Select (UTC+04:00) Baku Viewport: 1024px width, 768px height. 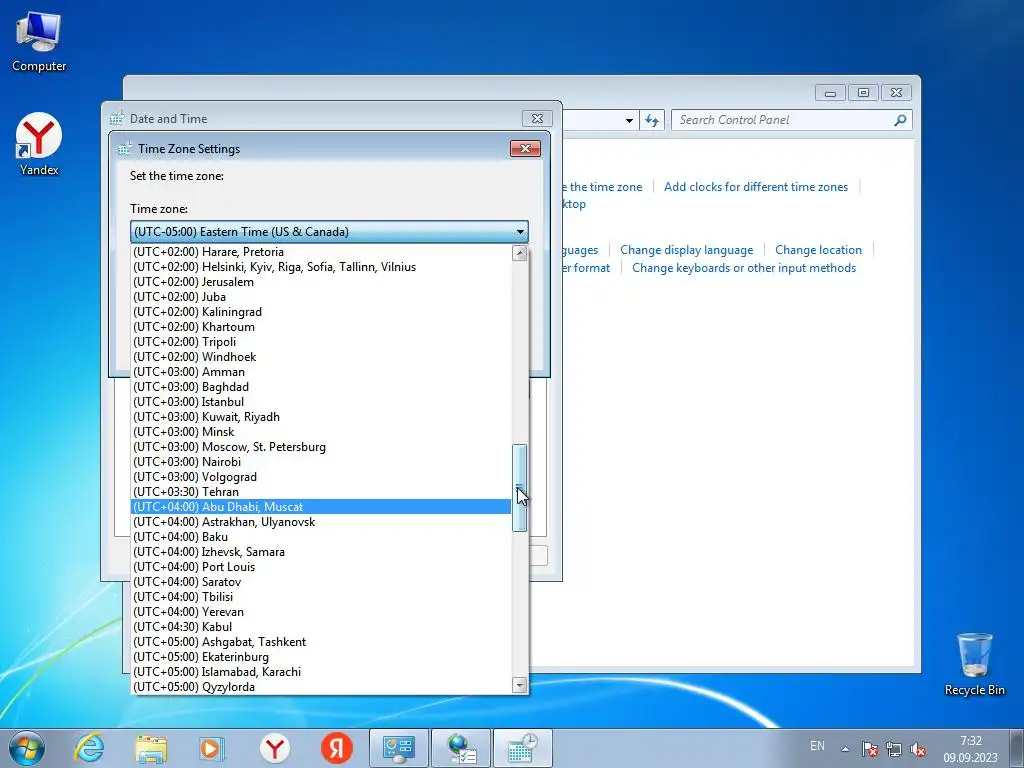321,537
